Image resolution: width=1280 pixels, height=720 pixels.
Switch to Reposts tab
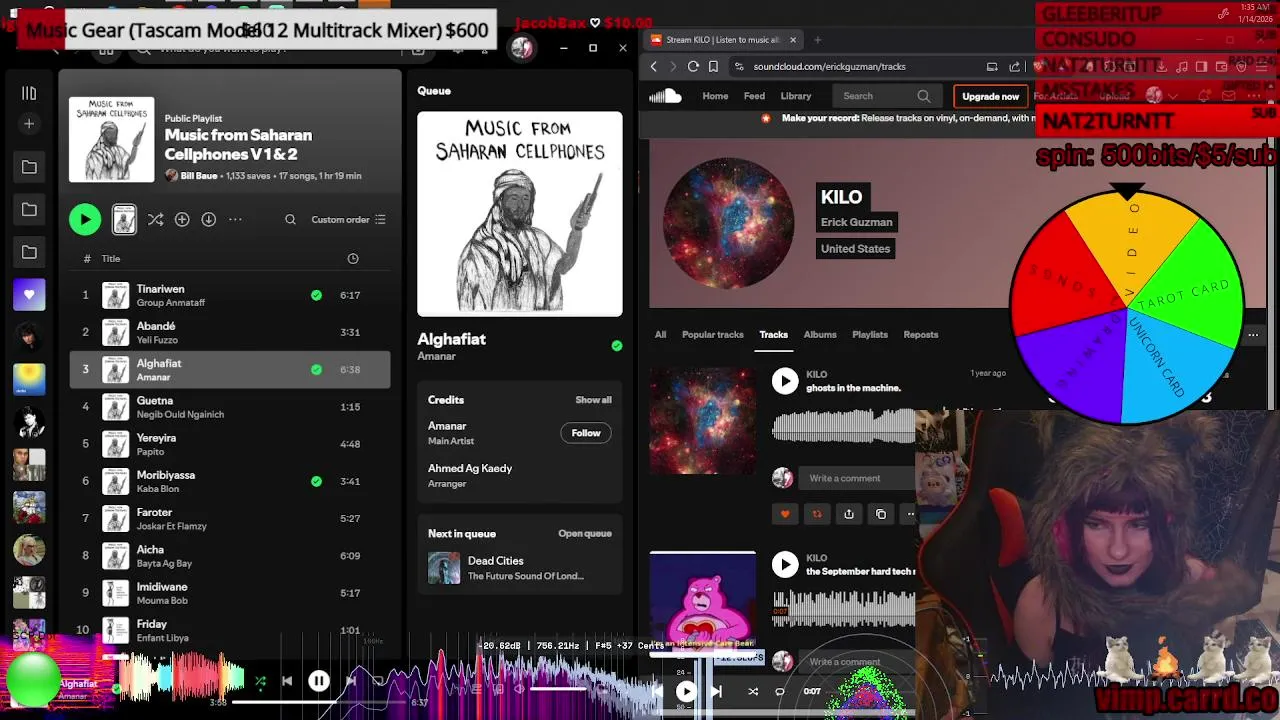pos(921,335)
